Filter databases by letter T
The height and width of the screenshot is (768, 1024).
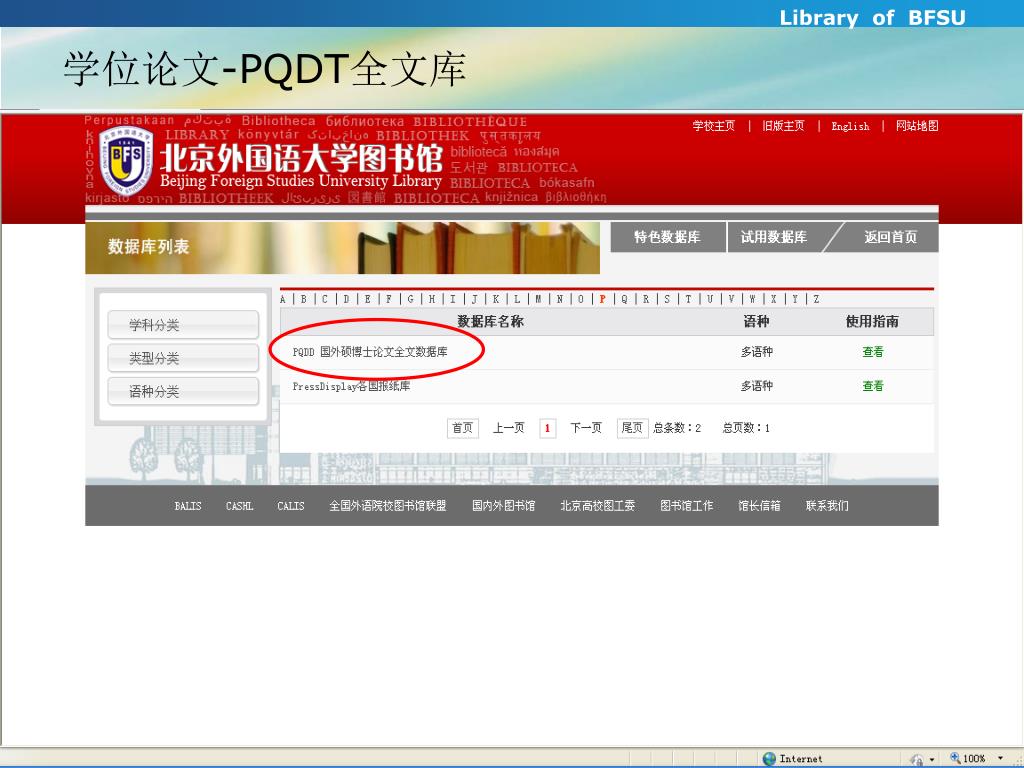click(688, 299)
